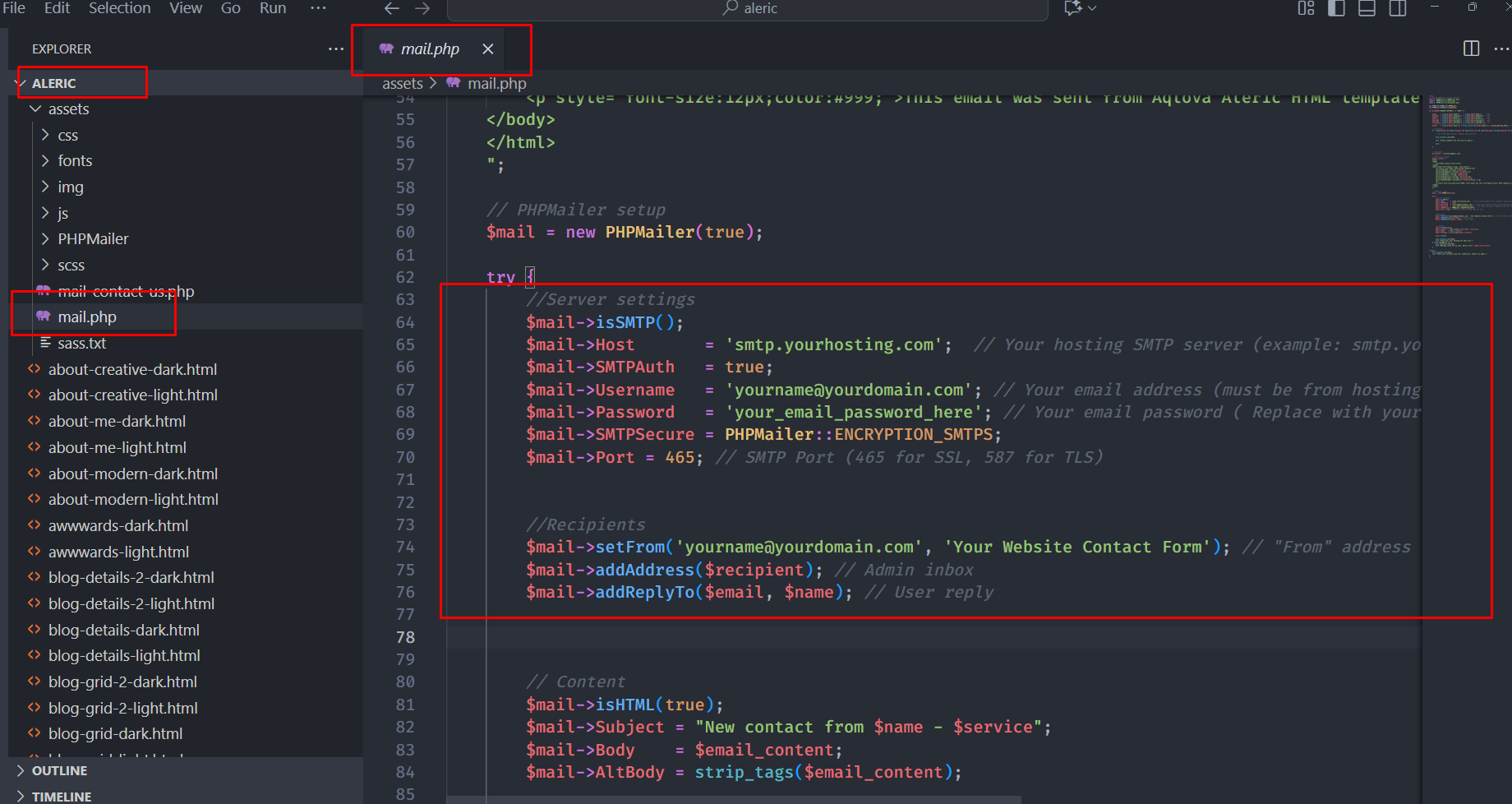The width and height of the screenshot is (1512, 804).
Task: Go back with the left arrow
Action: tap(392, 8)
